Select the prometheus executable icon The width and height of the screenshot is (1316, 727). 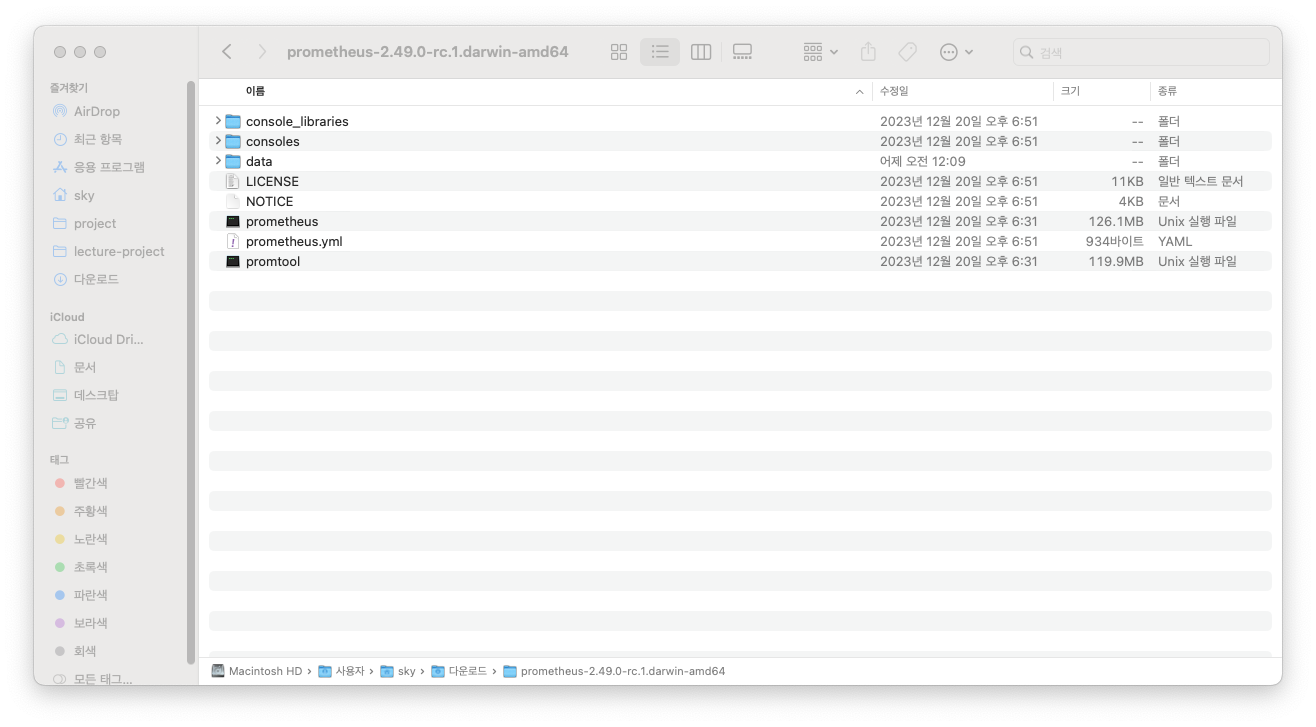coord(233,221)
